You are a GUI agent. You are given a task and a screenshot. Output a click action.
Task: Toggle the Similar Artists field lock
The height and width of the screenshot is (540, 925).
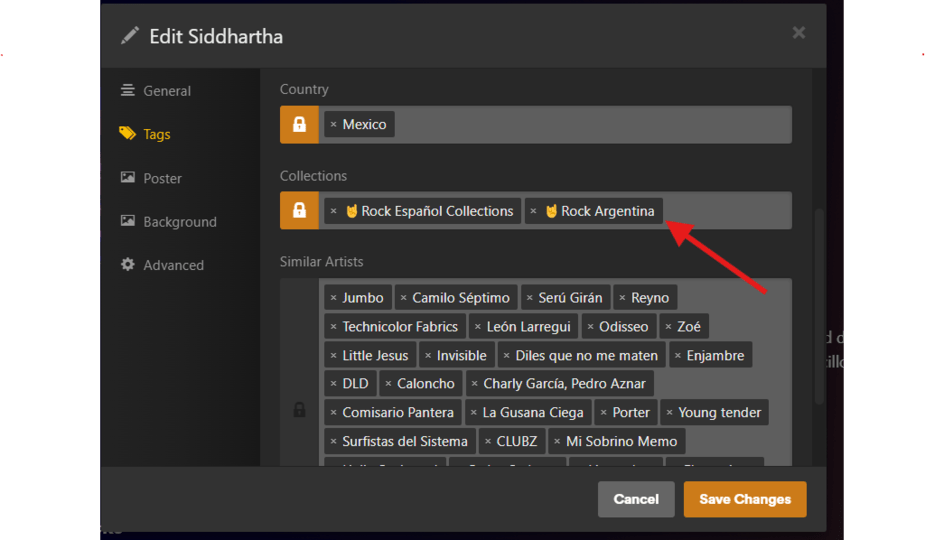[299, 410]
